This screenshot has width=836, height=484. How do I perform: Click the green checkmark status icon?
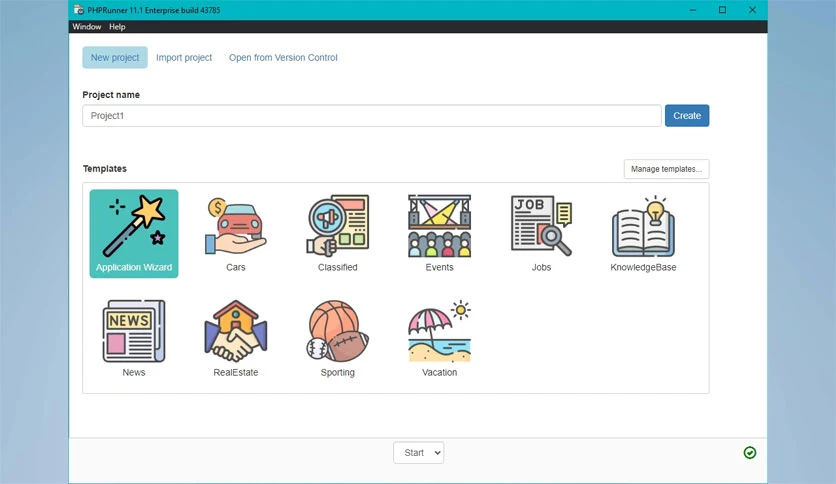click(x=750, y=453)
